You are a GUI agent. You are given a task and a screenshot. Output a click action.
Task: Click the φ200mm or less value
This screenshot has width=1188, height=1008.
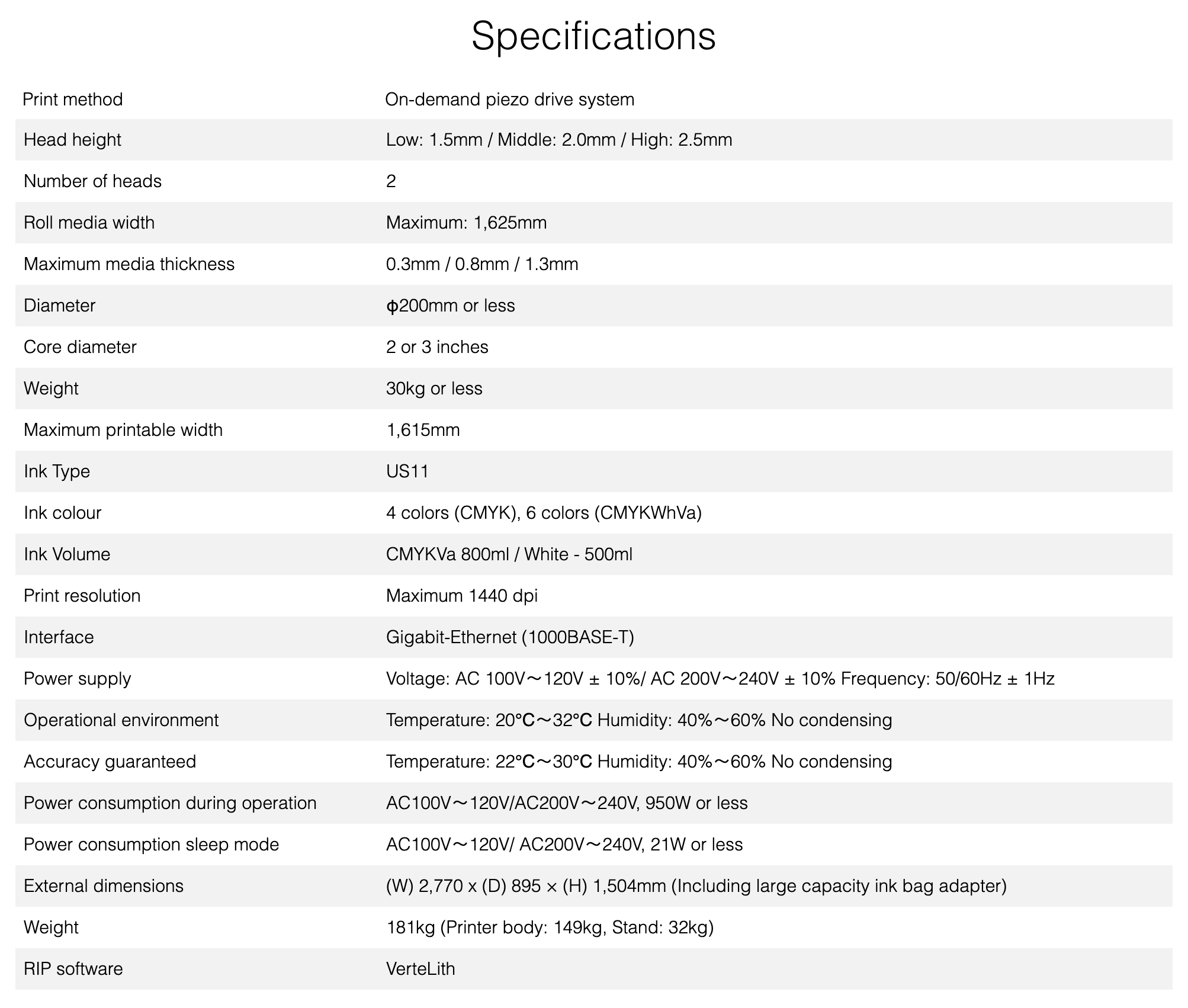pos(450,306)
